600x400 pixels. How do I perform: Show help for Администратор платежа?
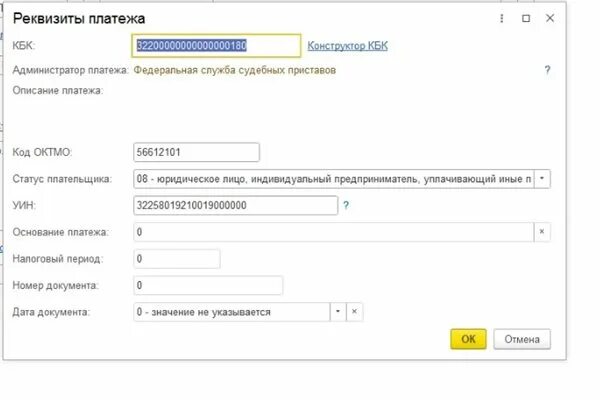click(x=547, y=70)
